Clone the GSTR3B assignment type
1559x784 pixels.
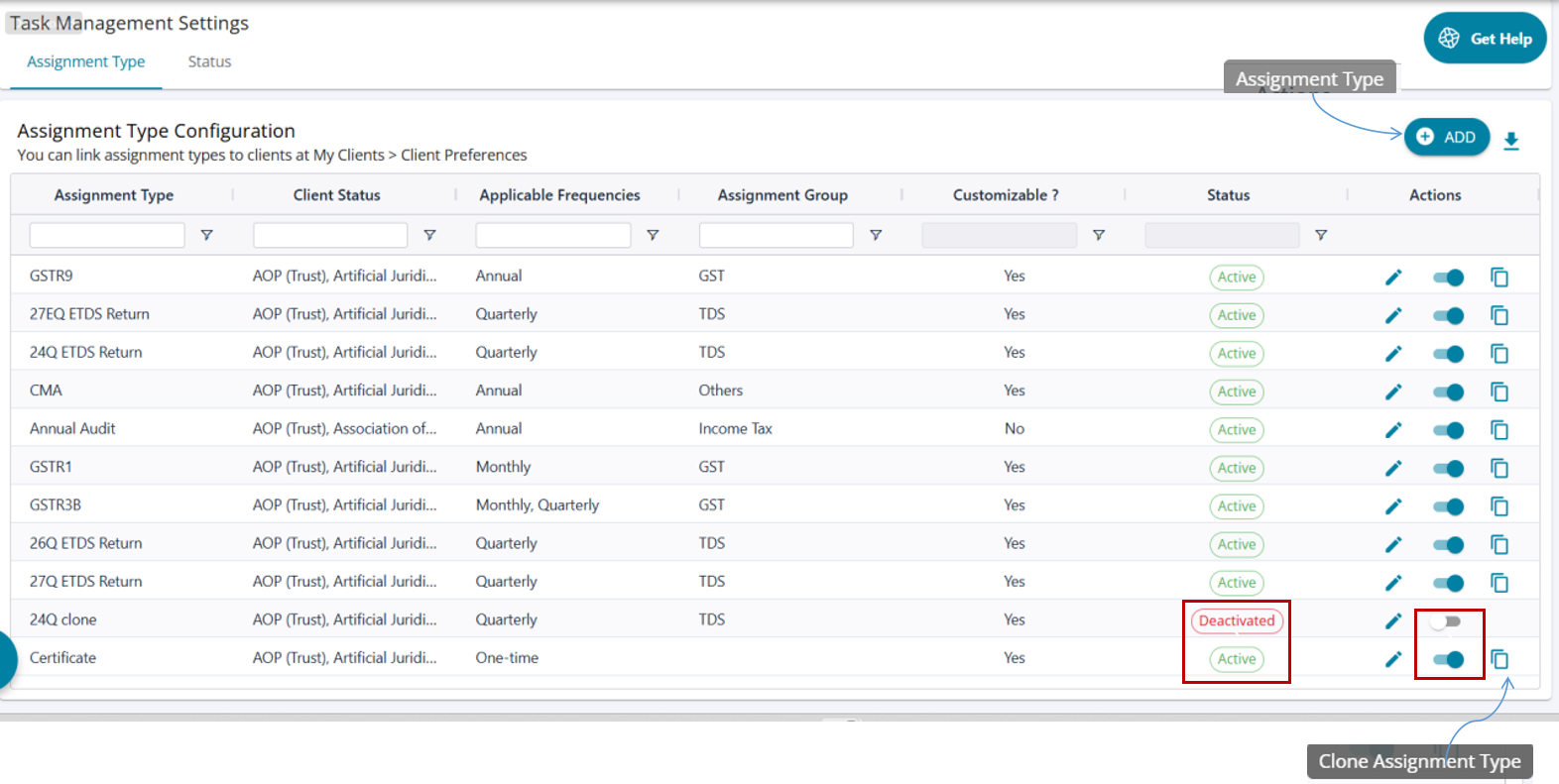click(x=1499, y=506)
